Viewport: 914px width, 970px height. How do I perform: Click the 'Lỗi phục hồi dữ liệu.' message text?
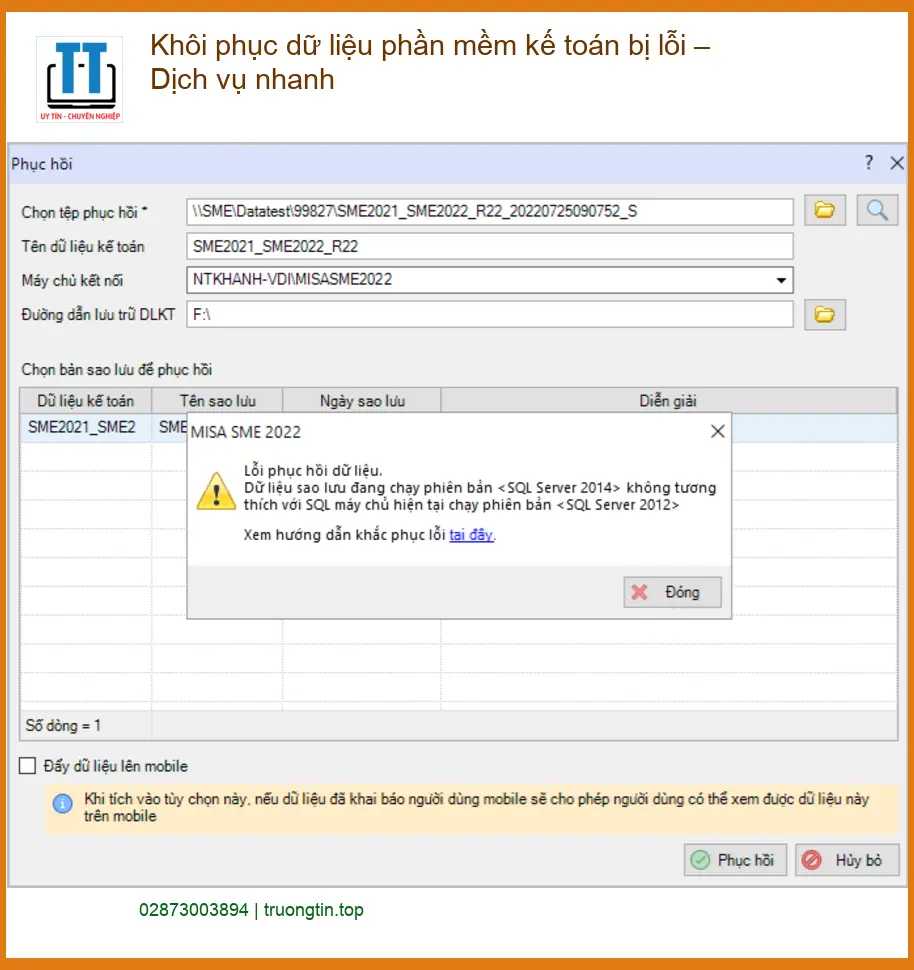[x=313, y=470]
